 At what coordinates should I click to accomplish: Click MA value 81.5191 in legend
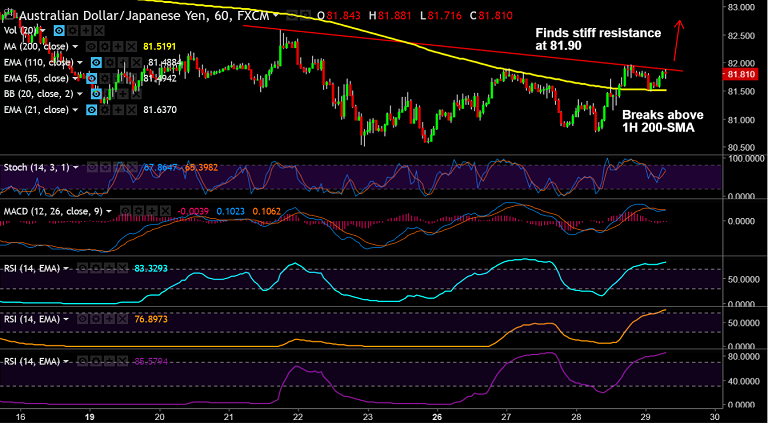(x=159, y=47)
